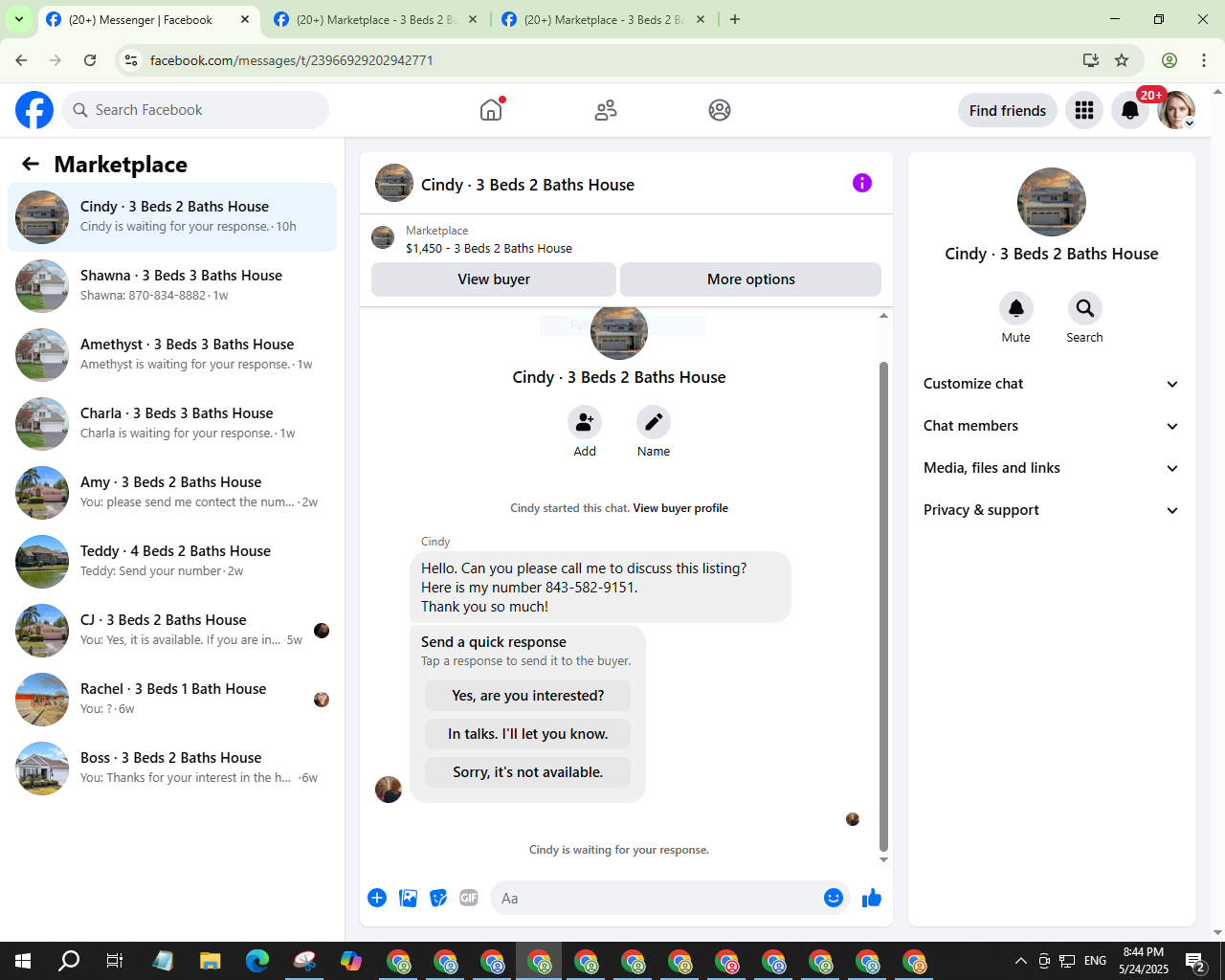The image size is (1225, 980).
Task: Add people to the chat
Action: coord(585,422)
